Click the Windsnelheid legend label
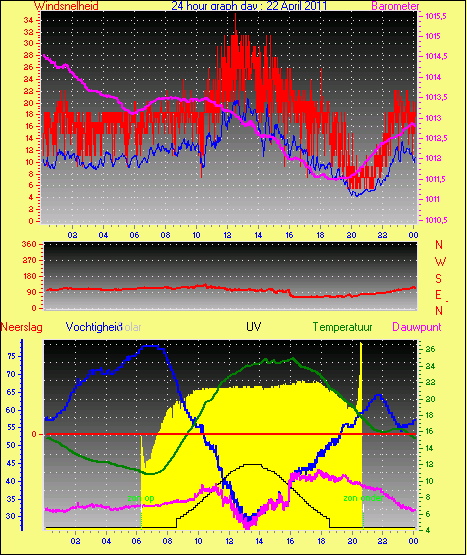The width and height of the screenshot is (467, 555). 66,6
